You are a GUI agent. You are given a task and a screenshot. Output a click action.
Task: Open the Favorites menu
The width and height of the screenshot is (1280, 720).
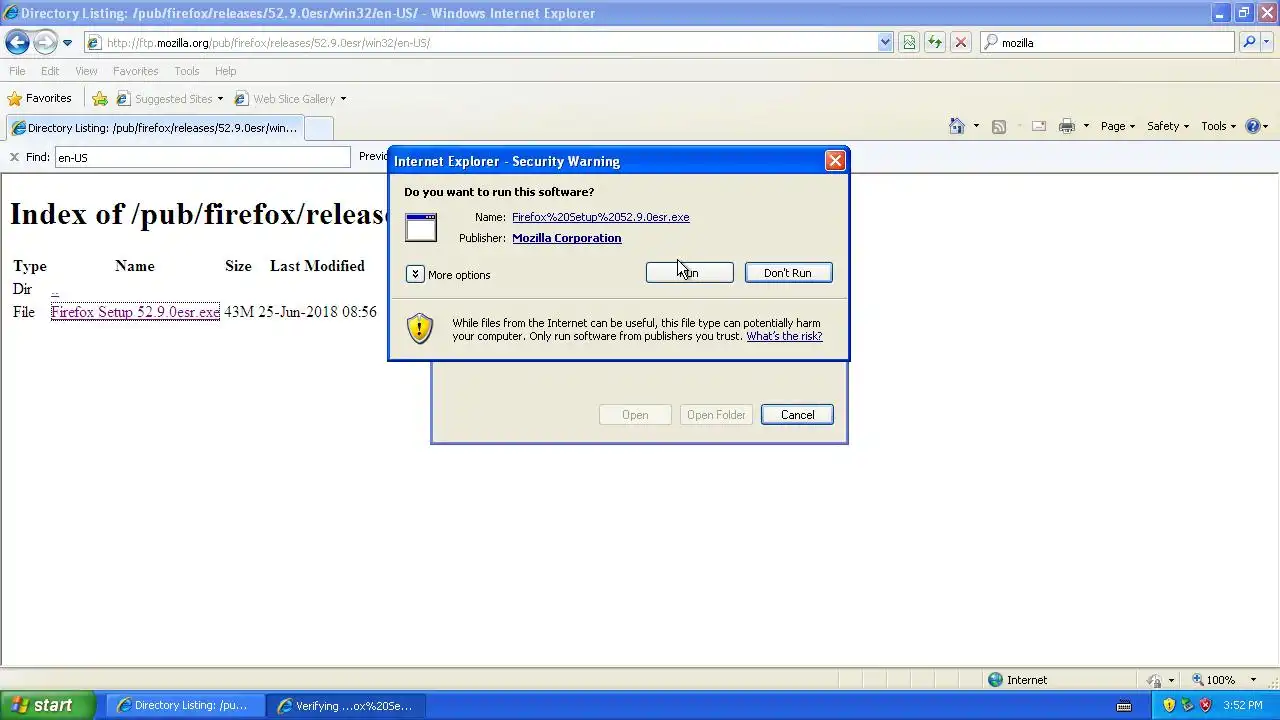135,71
